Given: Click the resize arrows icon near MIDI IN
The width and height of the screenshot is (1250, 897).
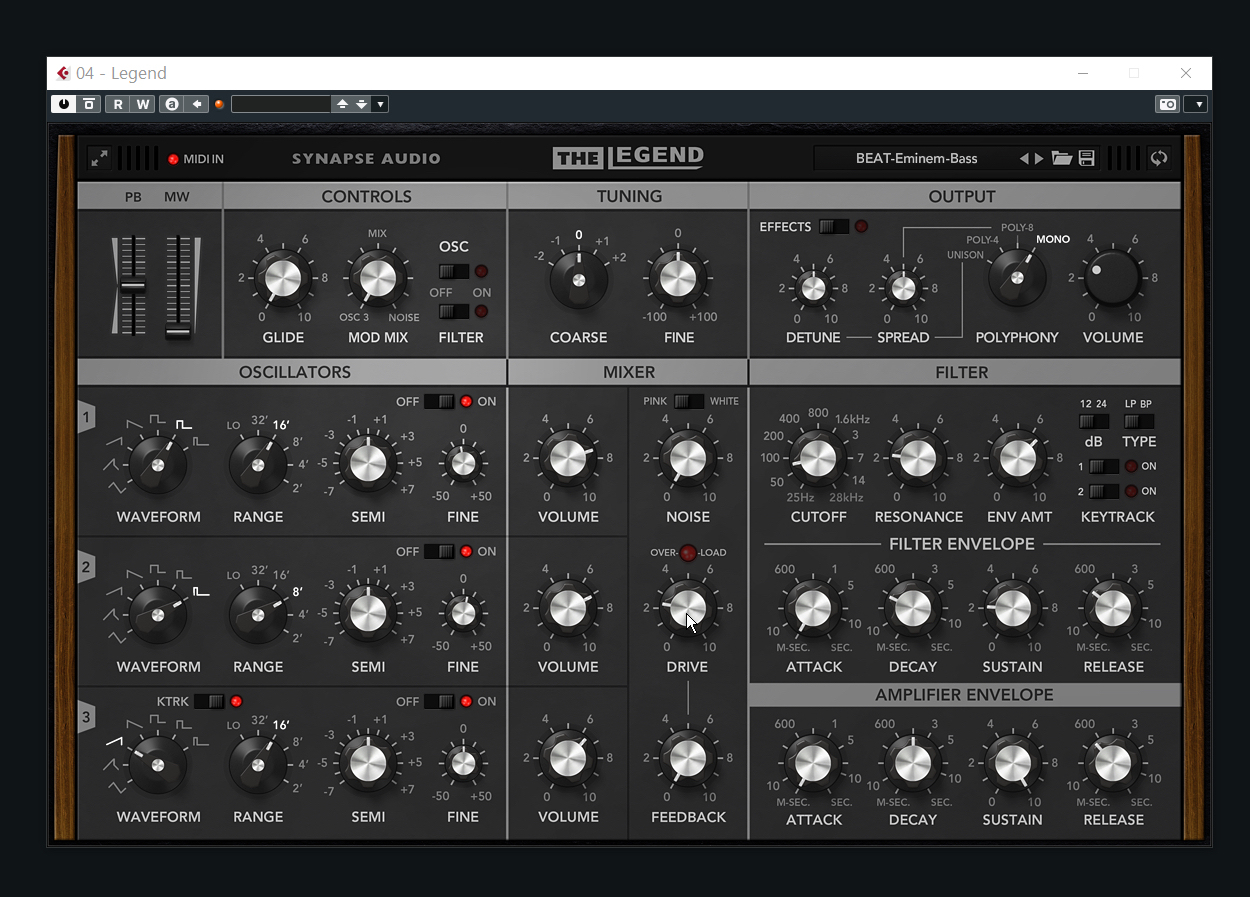Looking at the screenshot, I should pos(99,158).
